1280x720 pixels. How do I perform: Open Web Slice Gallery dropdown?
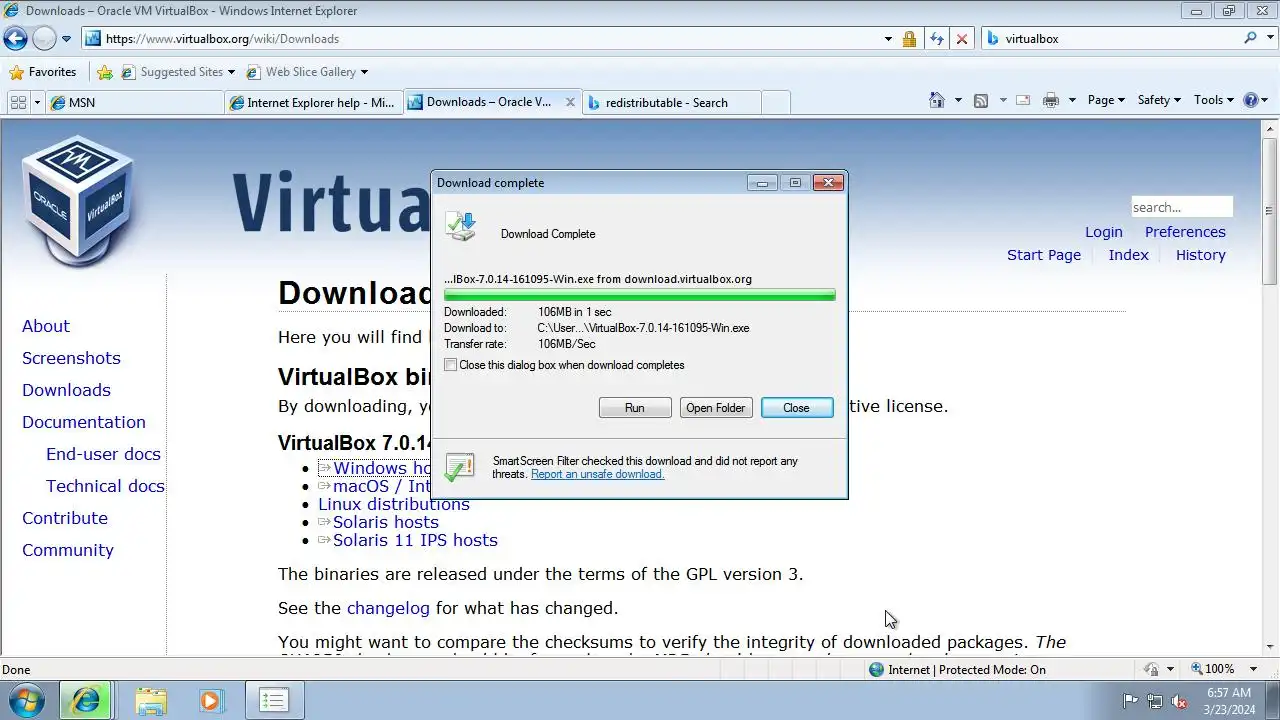click(x=306, y=72)
